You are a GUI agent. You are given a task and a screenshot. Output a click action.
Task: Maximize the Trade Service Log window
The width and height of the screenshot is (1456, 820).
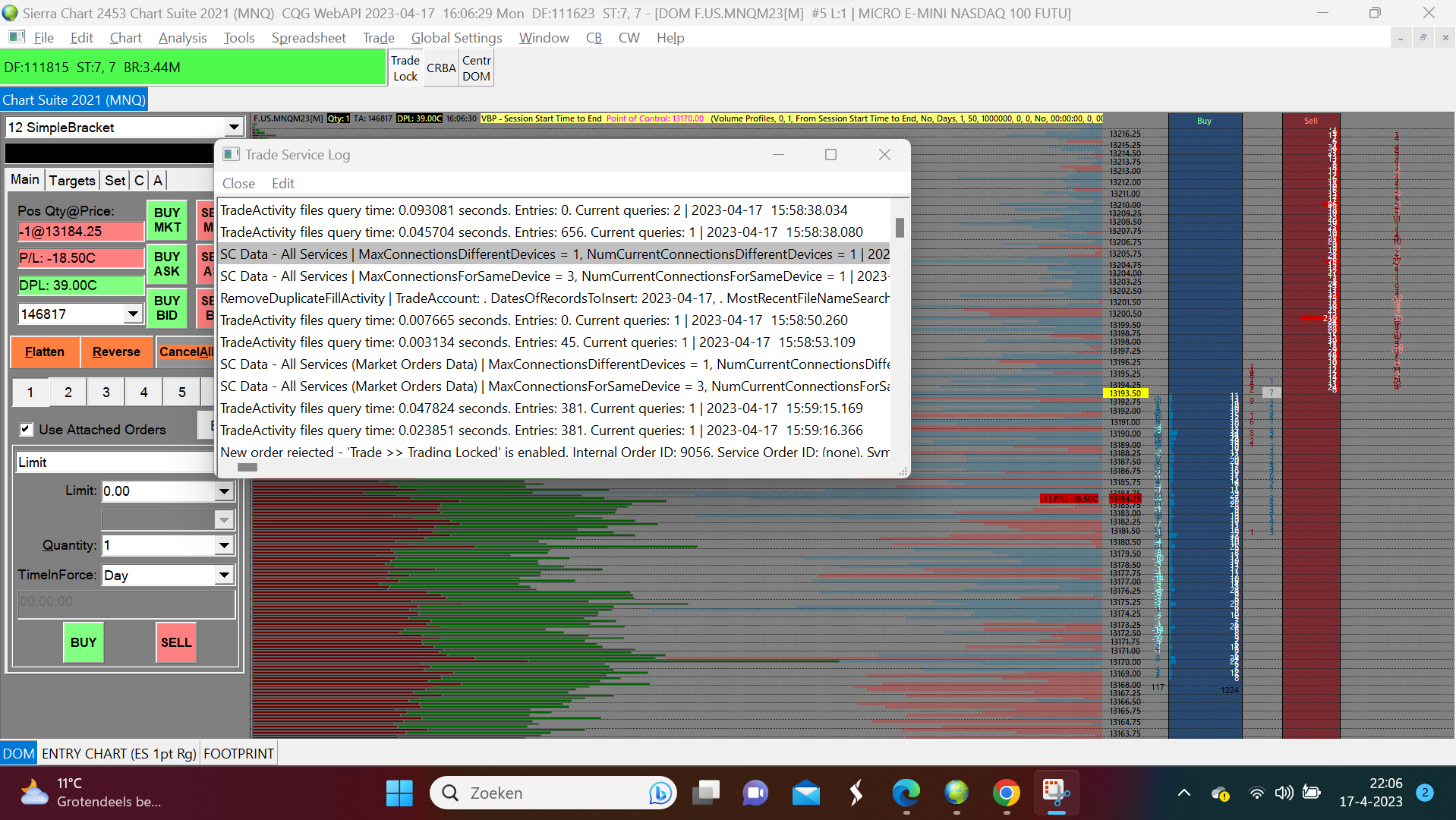coord(831,155)
